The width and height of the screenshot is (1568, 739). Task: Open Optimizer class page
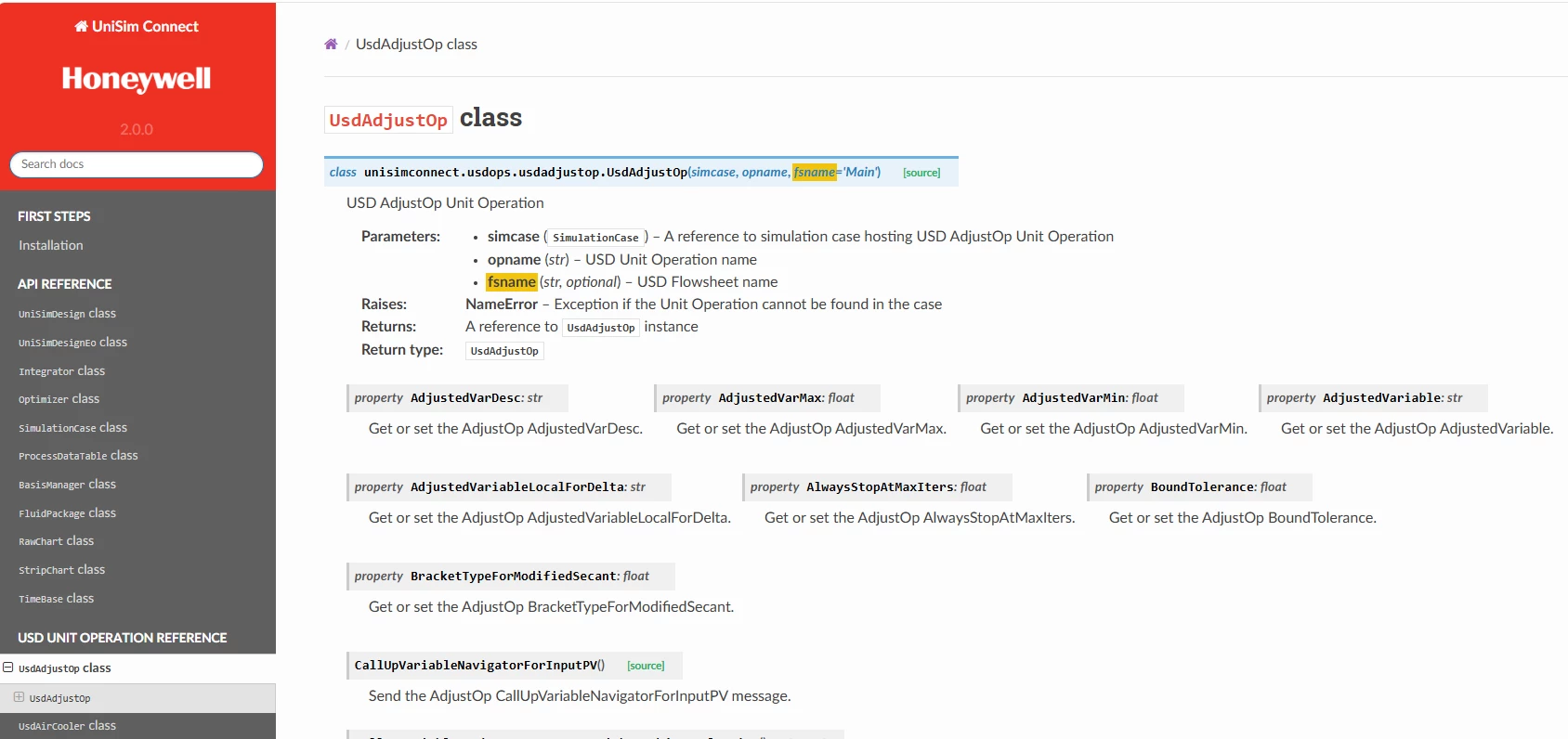pyautogui.click(x=59, y=399)
